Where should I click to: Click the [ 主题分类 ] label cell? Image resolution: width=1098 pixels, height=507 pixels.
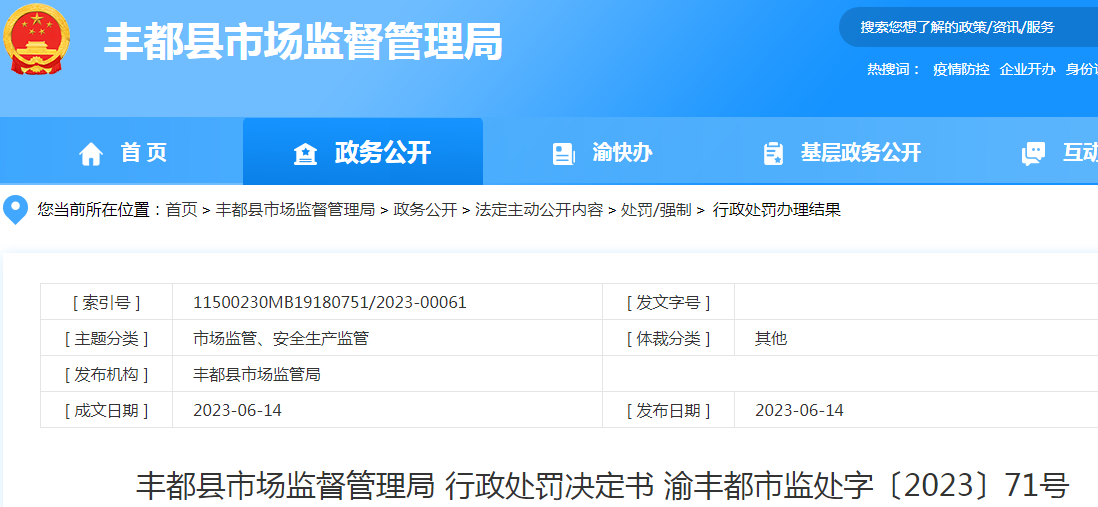pos(106,339)
